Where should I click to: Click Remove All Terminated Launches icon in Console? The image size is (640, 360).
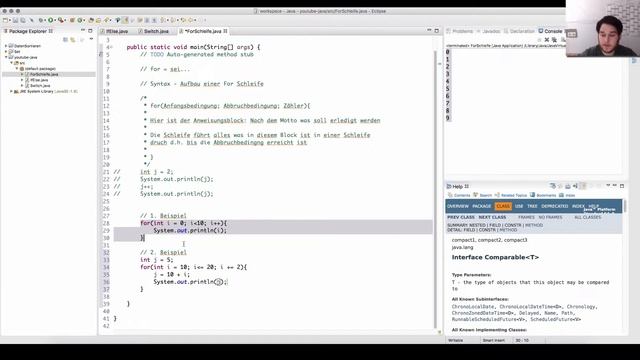(554, 40)
